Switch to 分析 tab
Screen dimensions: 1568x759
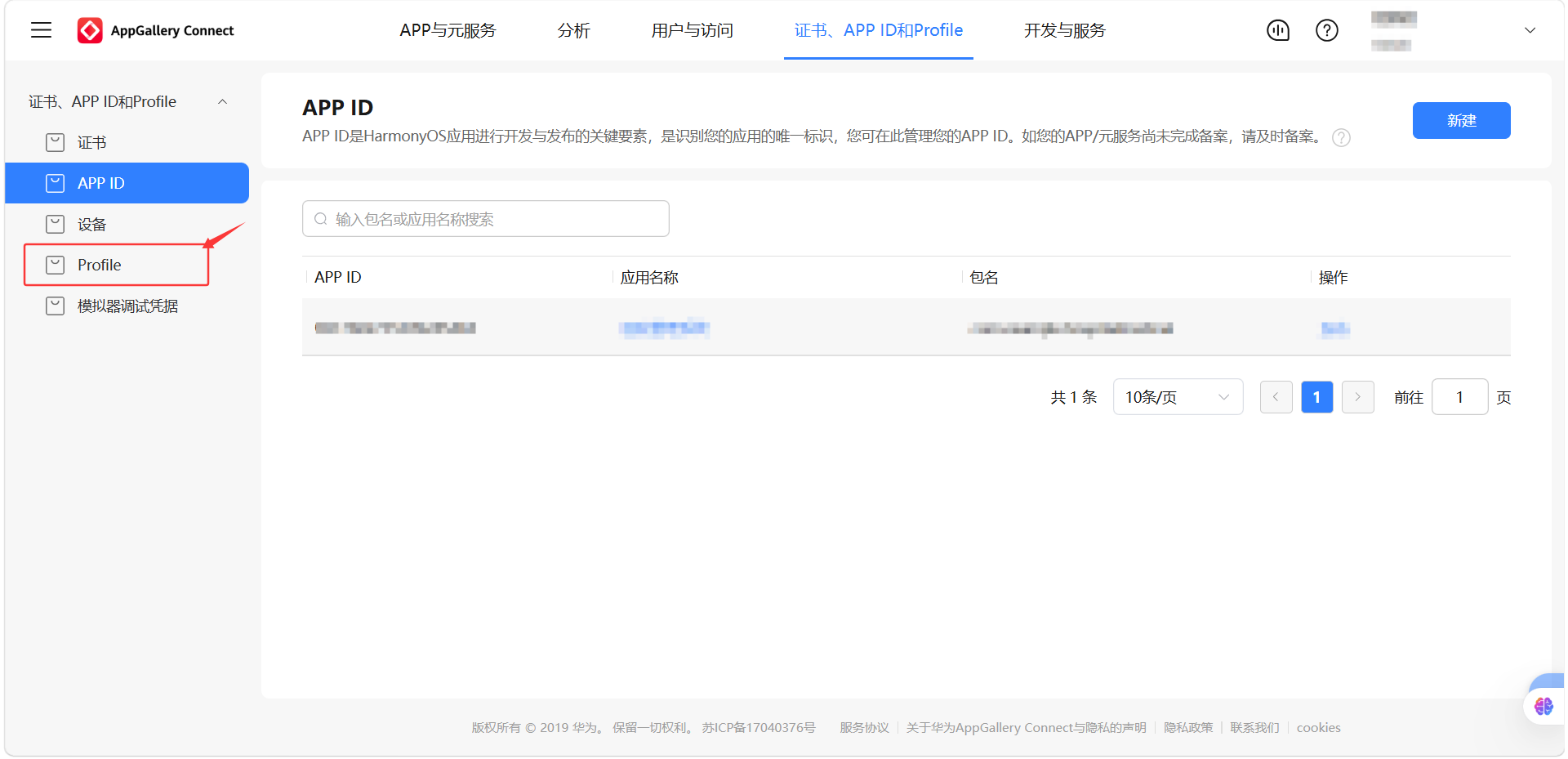point(573,30)
